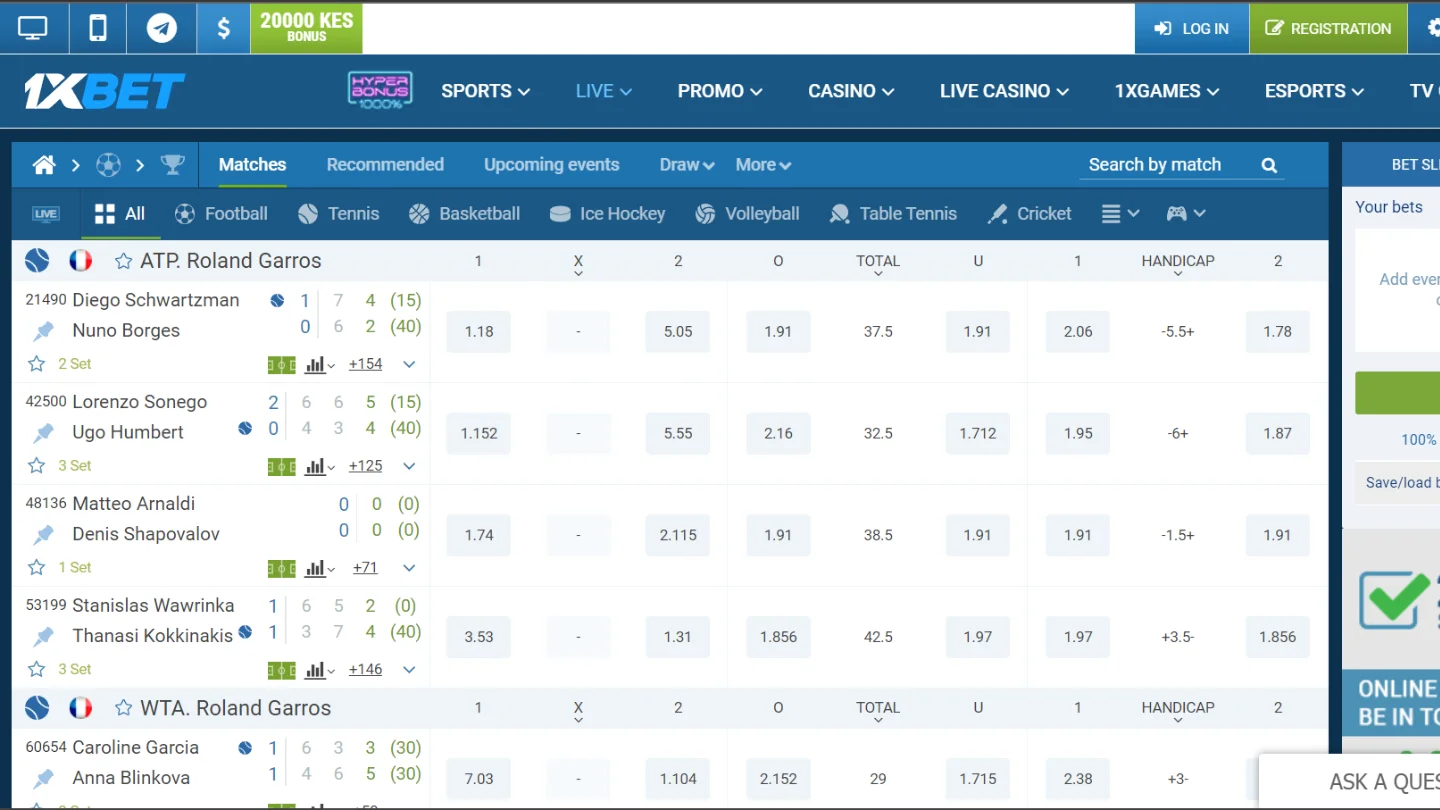The image size is (1440, 810).
Task: Star the ATP Roland Garros league
Action: click(x=123, y=261)
